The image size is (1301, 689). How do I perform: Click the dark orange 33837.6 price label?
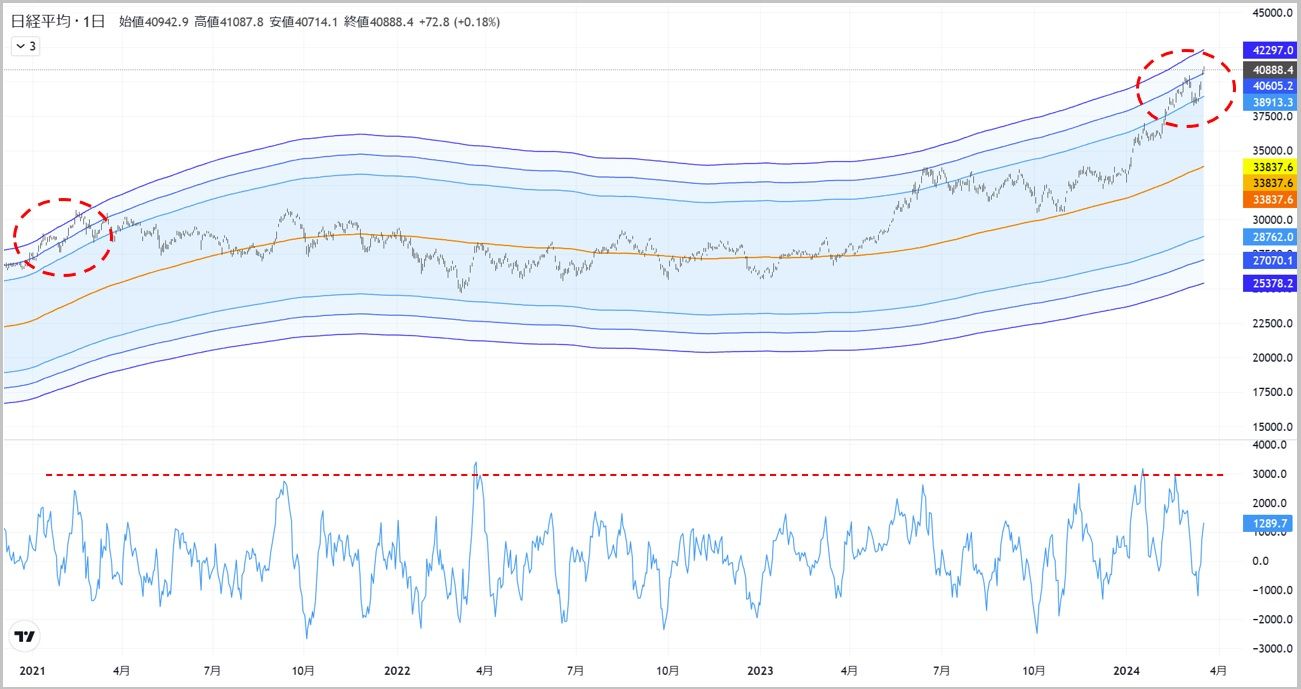tap(1267, 200)
